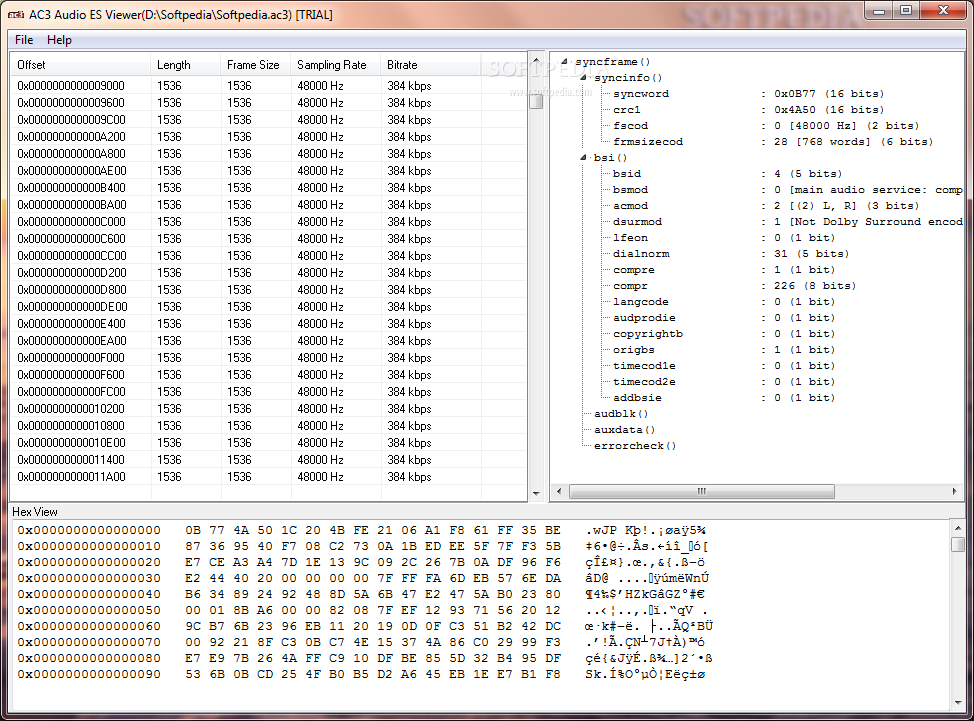Select the lfeon tree entry
The height and width of the screenshot is (721, 974).
coord(724,238)
